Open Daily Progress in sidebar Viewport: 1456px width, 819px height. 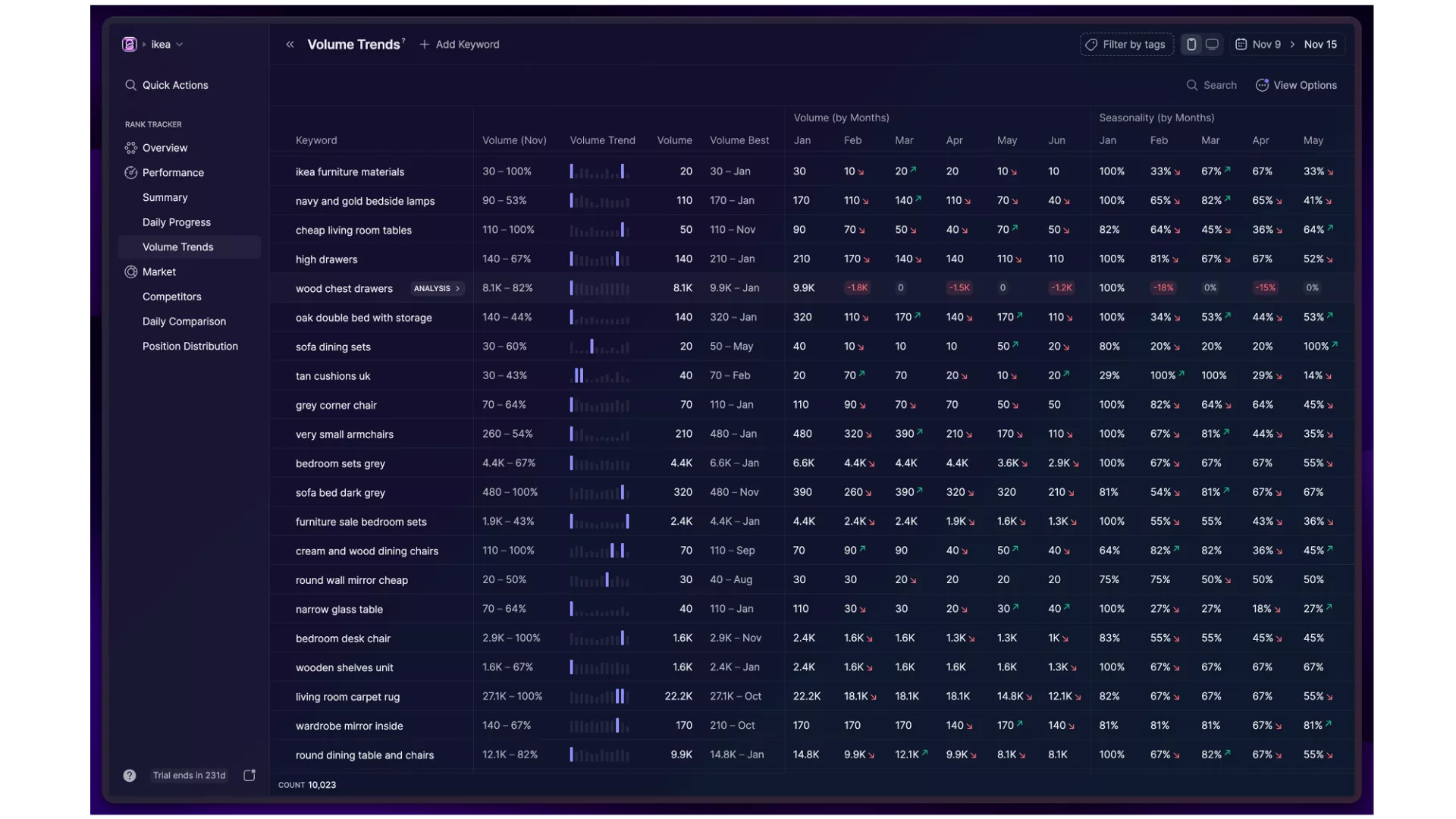(177, 222)
